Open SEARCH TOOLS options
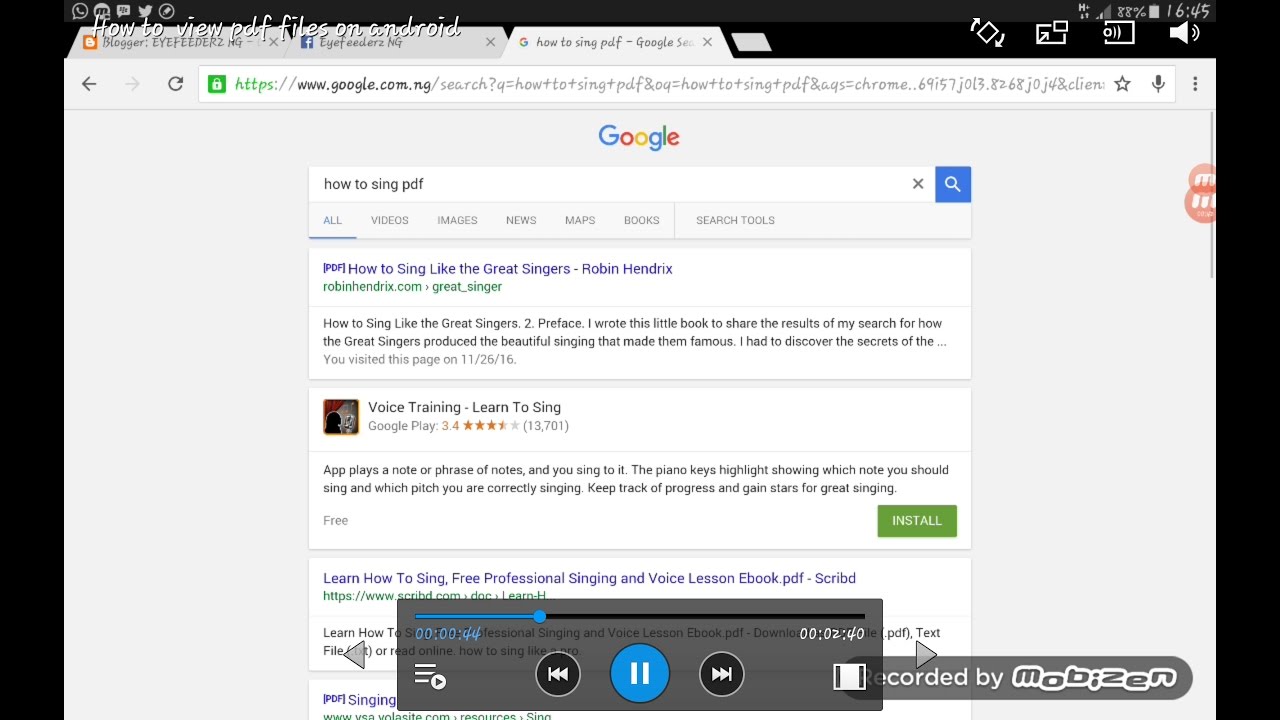Screen dimensions: 1280x720 click(x=735, y=220)
